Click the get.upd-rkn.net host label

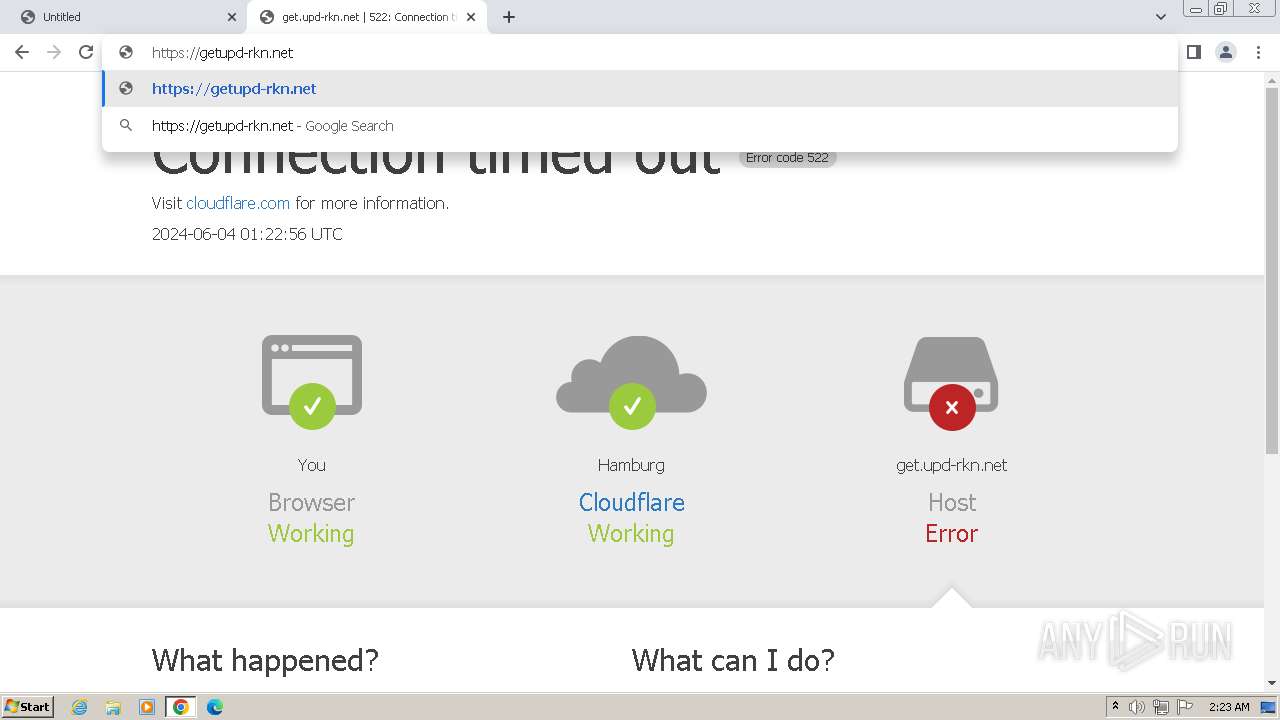click(x=951, y=465)
